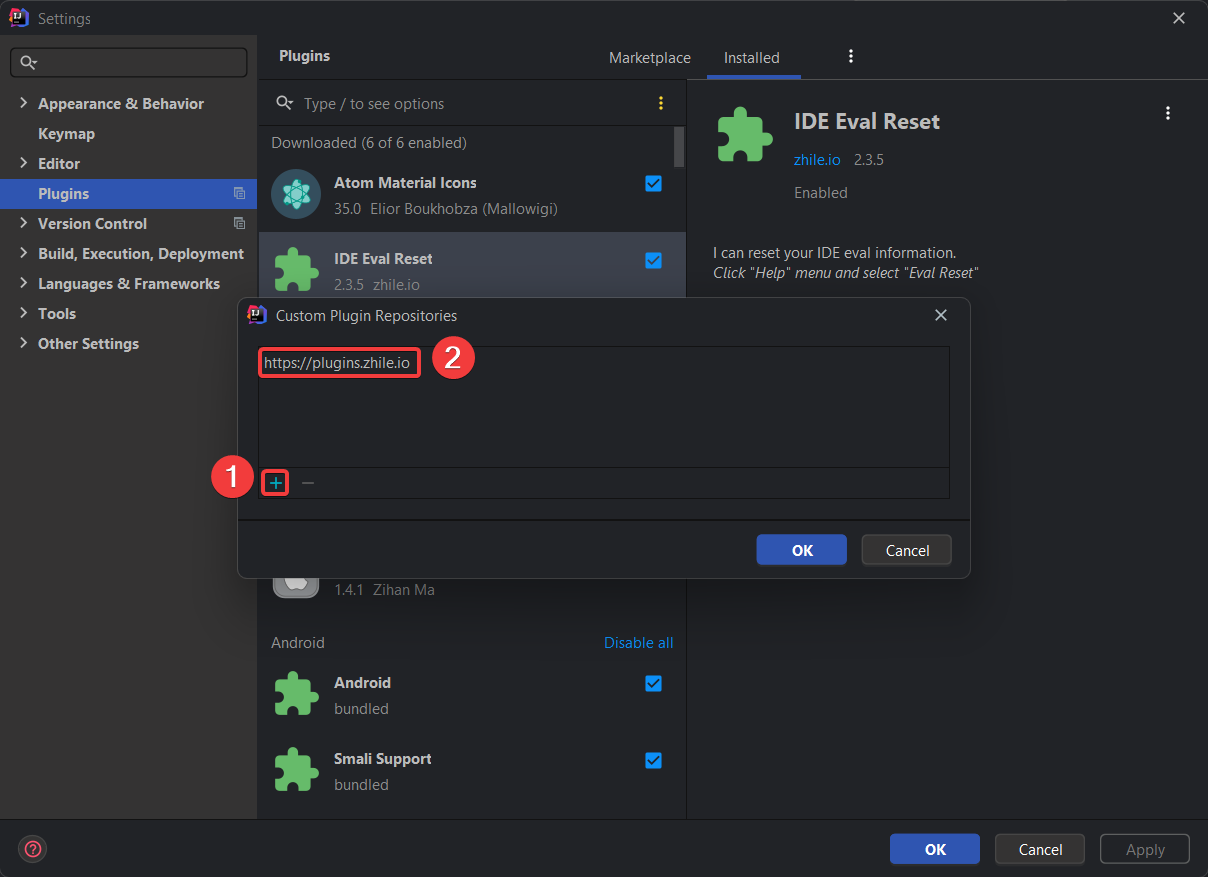This screenshot has width=1208, height=877.
Task: Close the Custom Plugin Repositories dialog
Action: (x=941, y=315)
